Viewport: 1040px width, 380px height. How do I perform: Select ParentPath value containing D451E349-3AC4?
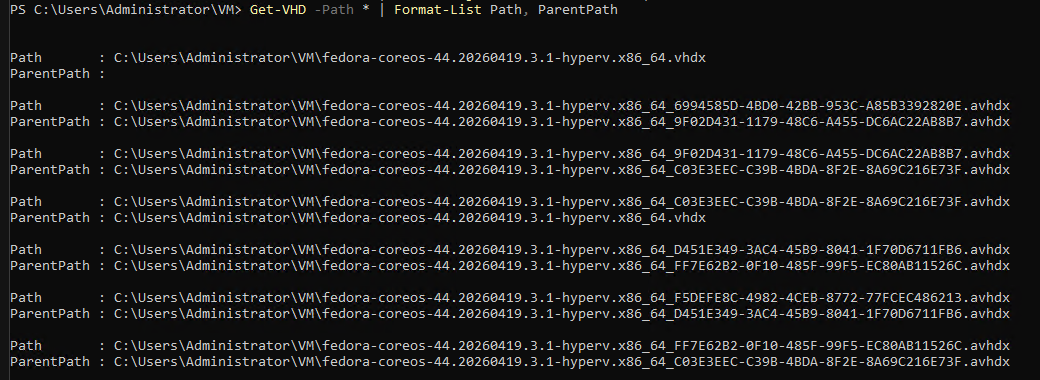(562, 313)
